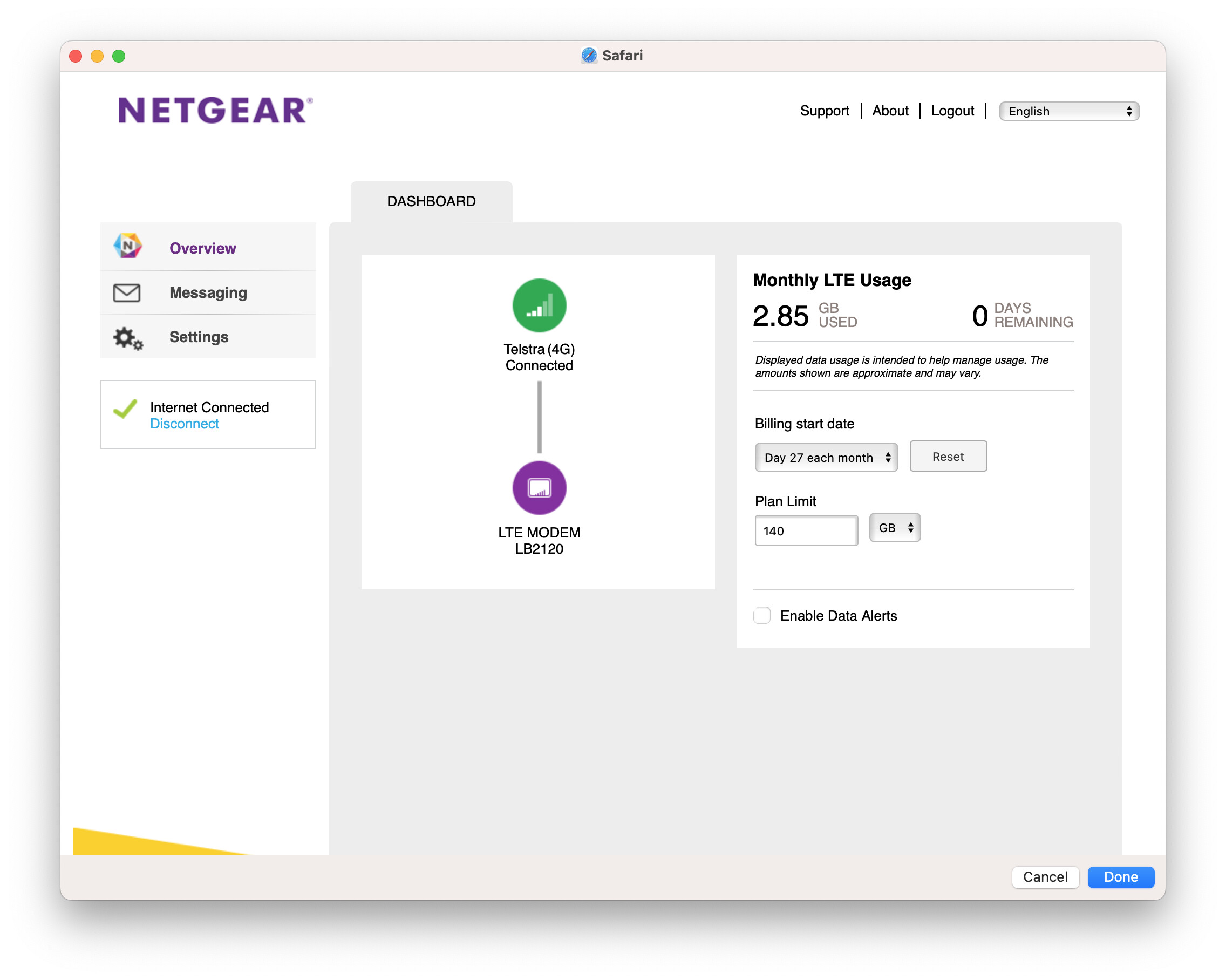This screenshot has height=980, width=1226.
Task: Click the red close window button
Action: [x=76, y=56]
